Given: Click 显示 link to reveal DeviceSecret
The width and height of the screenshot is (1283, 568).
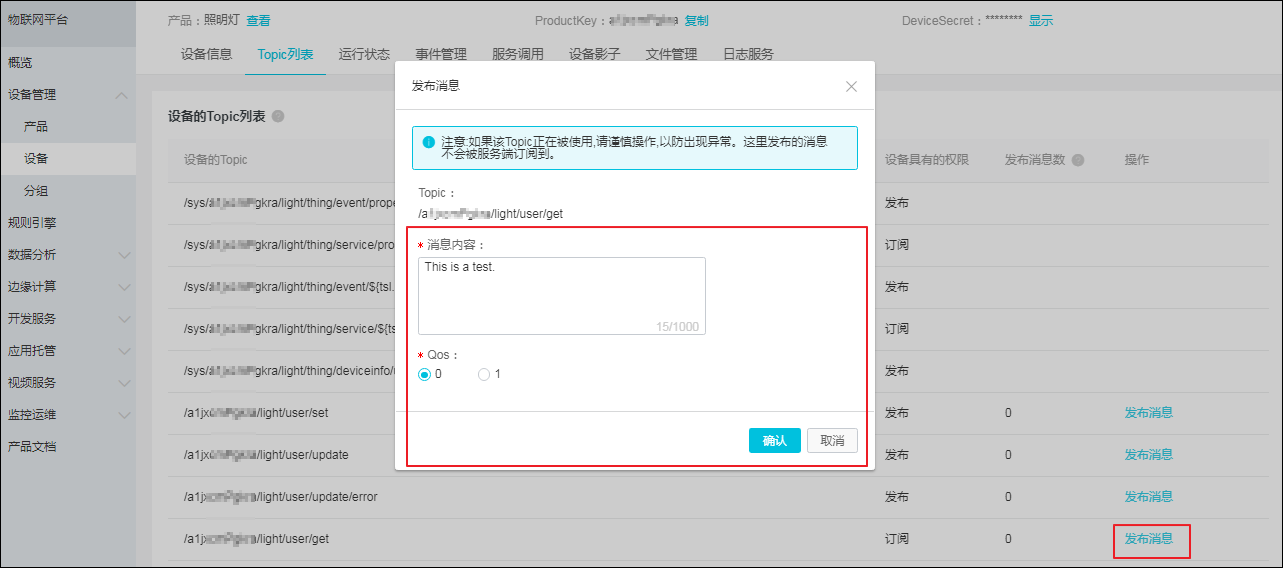Looking at the screenshot, I should tap(1040, 21).
